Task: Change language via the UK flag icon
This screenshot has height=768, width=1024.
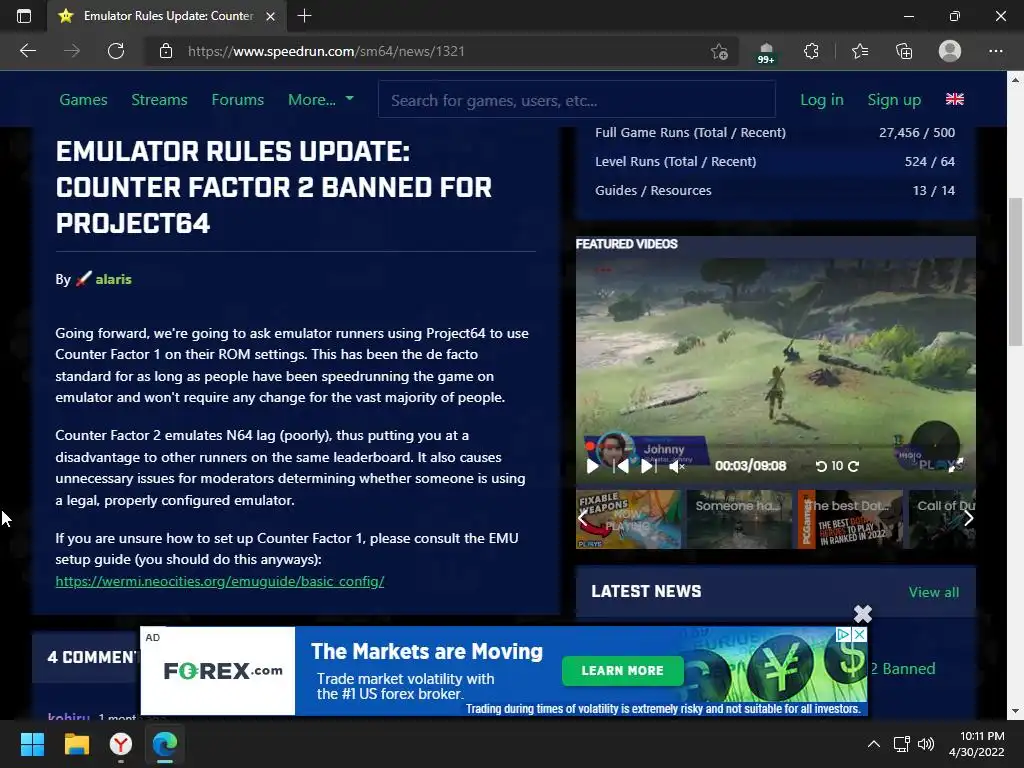Action: click(x=955, y=99)
